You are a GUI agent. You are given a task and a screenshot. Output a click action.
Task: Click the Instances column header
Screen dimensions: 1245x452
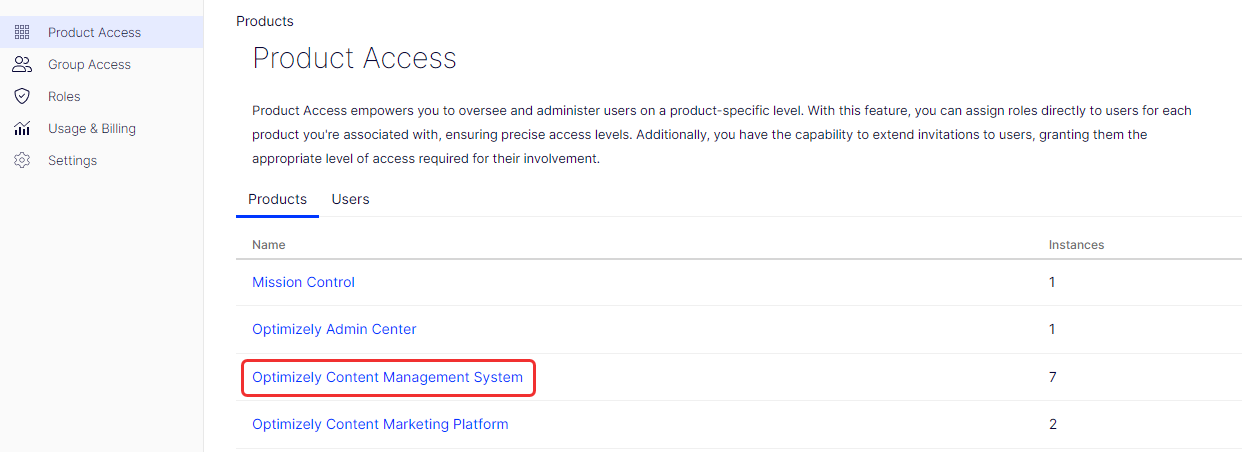coord(1076,244)
